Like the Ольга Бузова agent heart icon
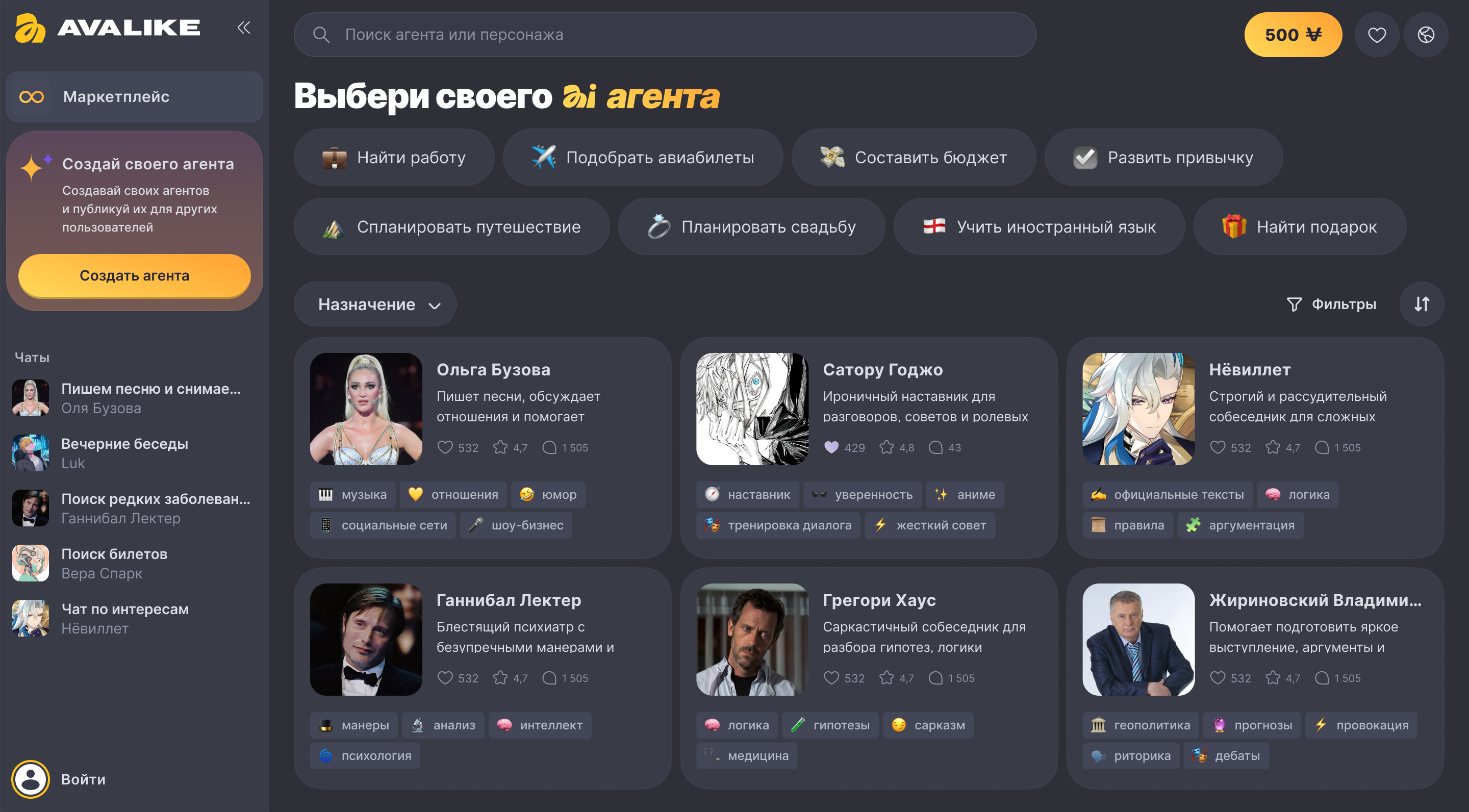Viewport: 1469px width, 812px height. (445, 448)
